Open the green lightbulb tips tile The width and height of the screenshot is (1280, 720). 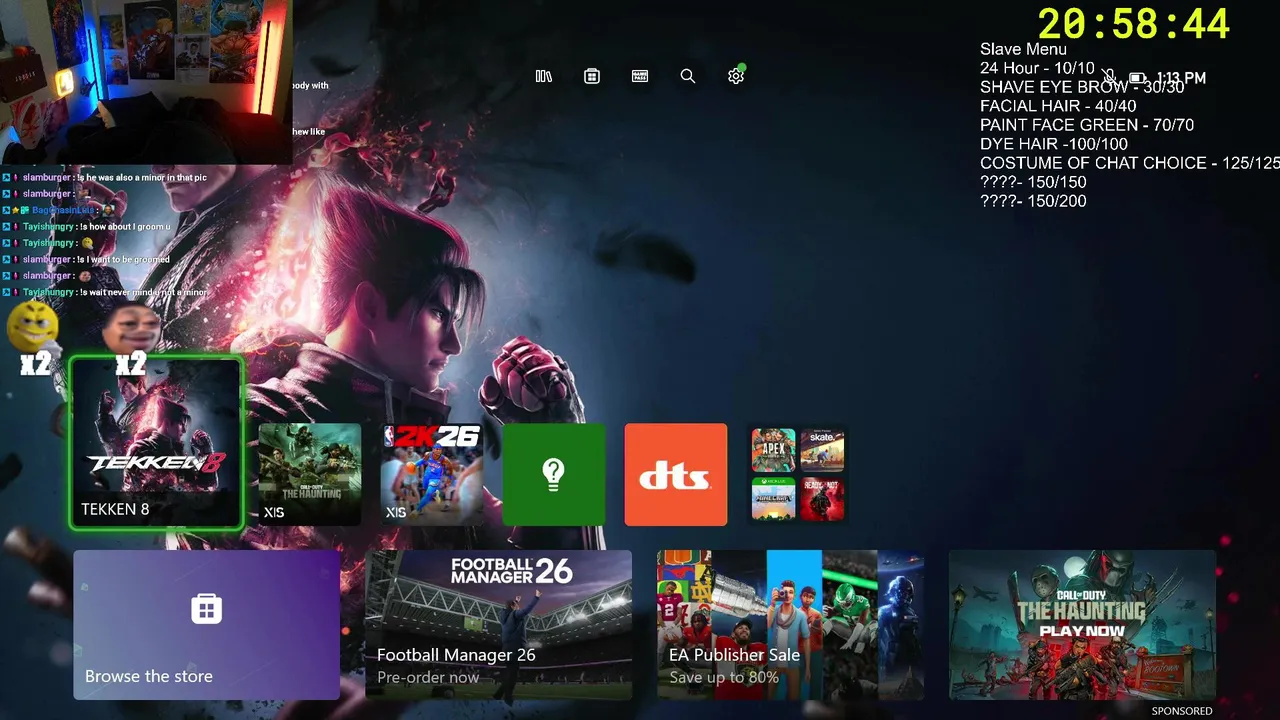pos(554,474)
